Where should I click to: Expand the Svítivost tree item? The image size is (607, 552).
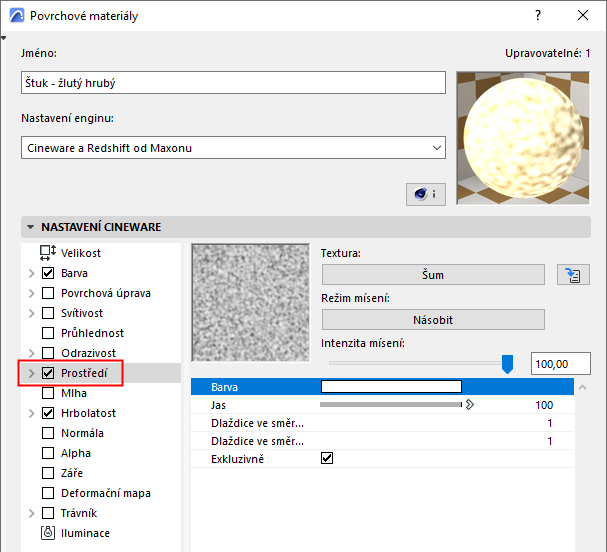(31, 313)
